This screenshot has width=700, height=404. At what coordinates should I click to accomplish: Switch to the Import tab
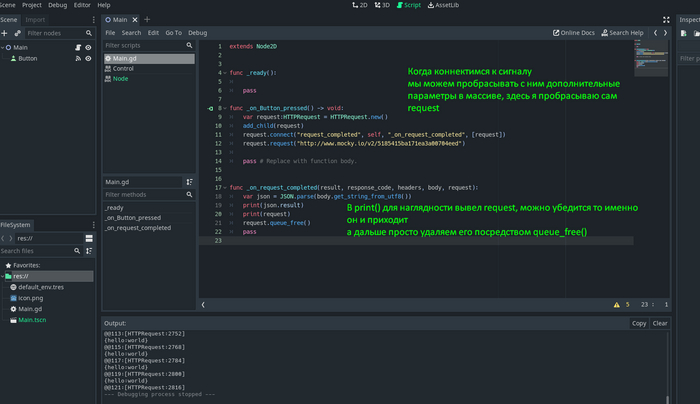pyautogui.click(x=35, y=19)
